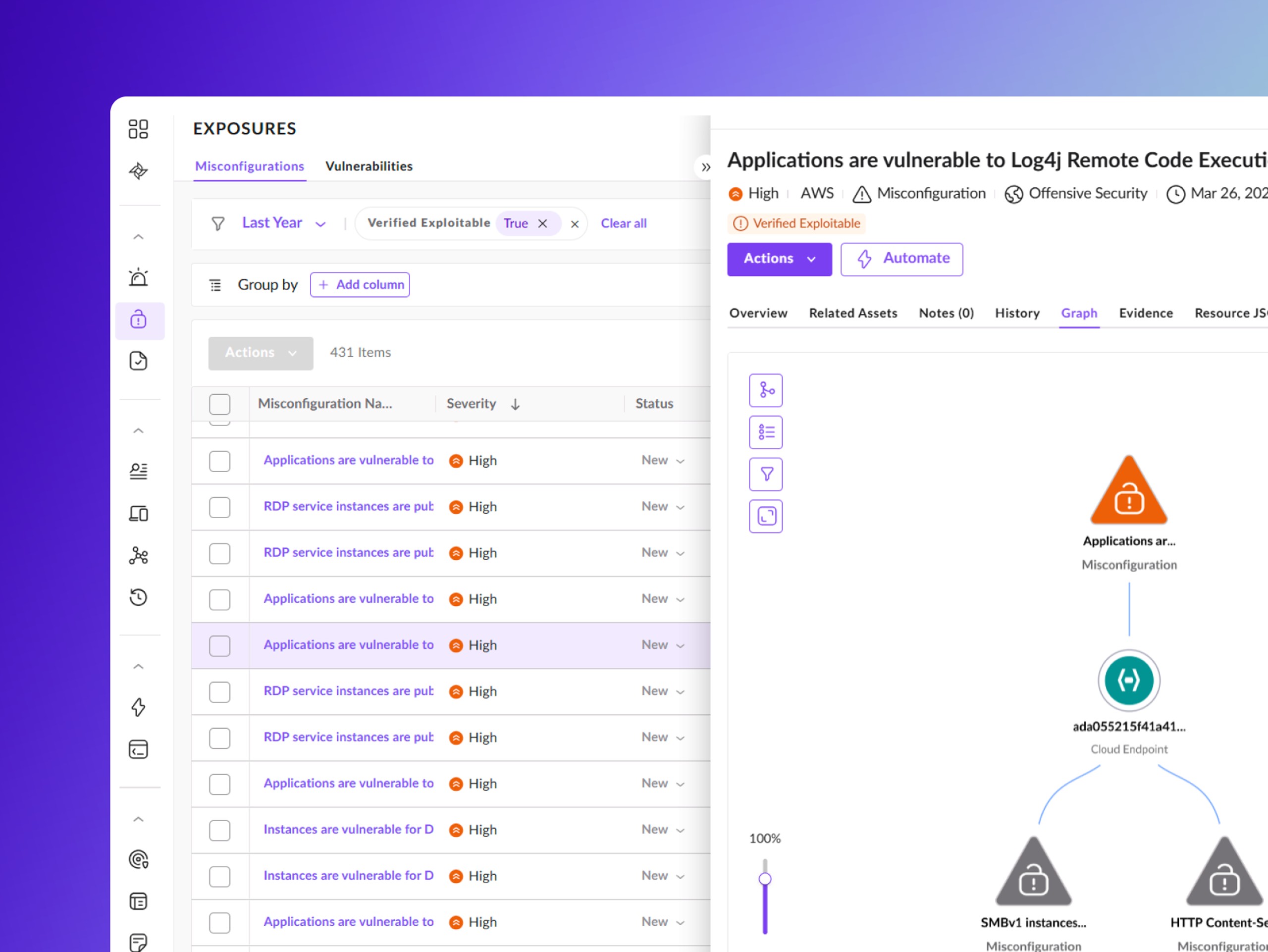Open the Related Assets tab
This screenshot has height=952, width=1268.
(x=853, y=314)
